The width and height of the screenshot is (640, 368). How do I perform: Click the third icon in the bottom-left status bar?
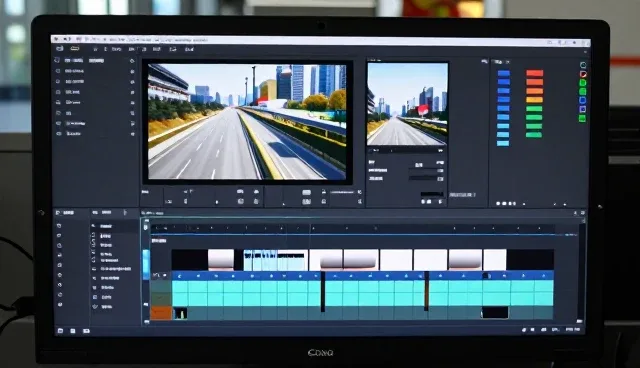86,331
